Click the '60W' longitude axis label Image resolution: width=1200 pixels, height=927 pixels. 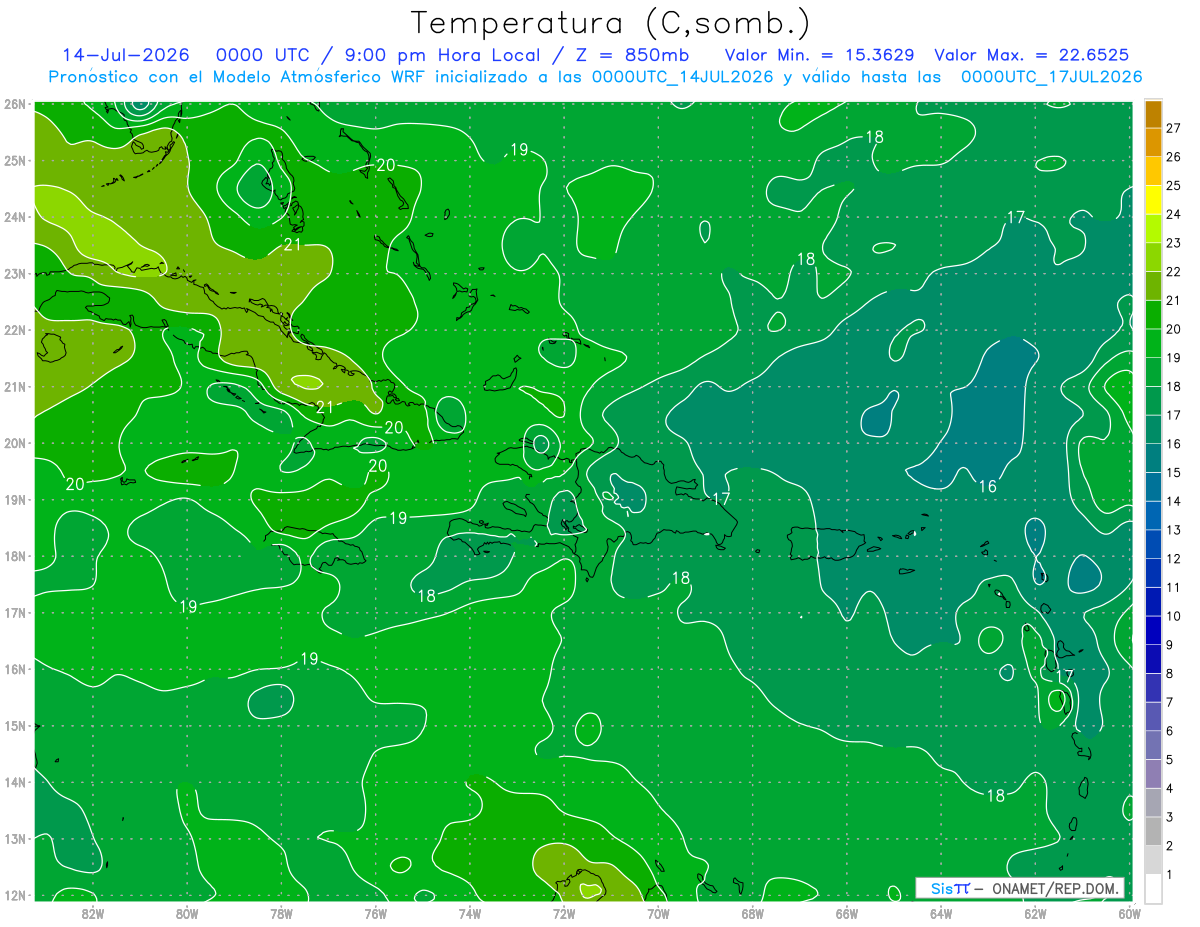[1129, 913]
